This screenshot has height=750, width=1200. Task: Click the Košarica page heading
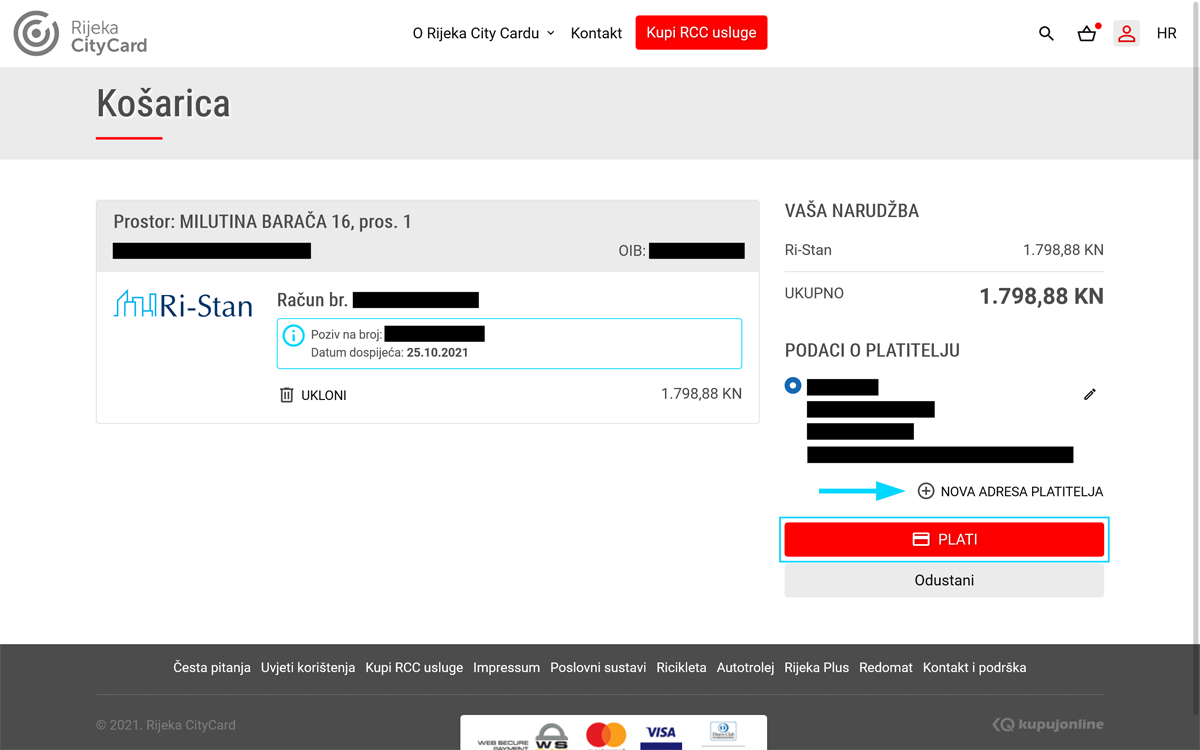tap(163, 103)
